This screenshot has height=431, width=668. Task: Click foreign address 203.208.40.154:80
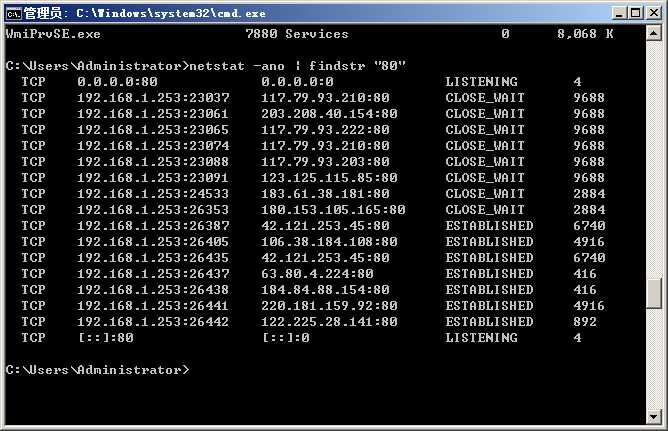[x=329, y=114]
